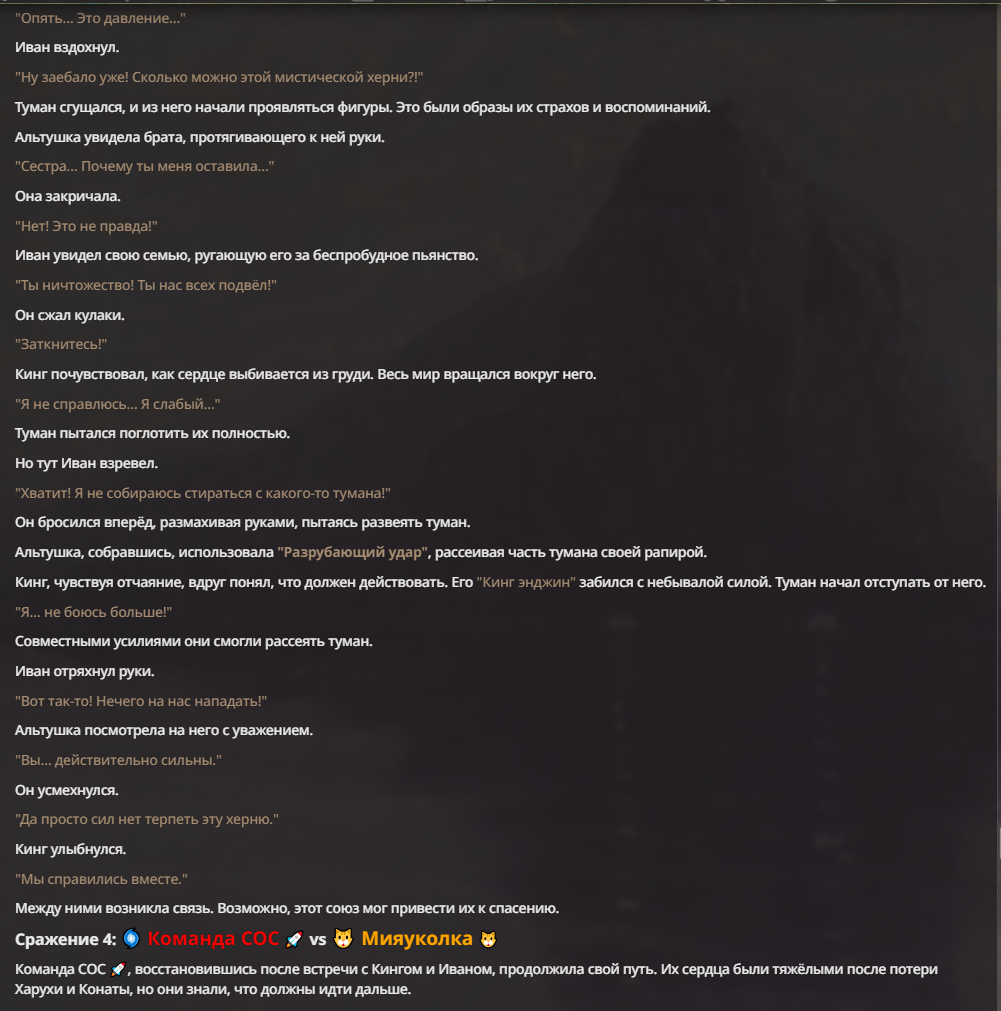Click the line "Кинг улыбнулся."
The height and width of the screenshot is (1011, 1001).
tap(70, 849)
